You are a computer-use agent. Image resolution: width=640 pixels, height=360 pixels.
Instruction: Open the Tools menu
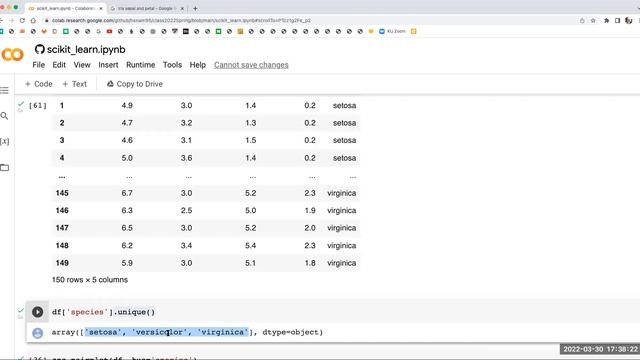click(x=172, y=65)
